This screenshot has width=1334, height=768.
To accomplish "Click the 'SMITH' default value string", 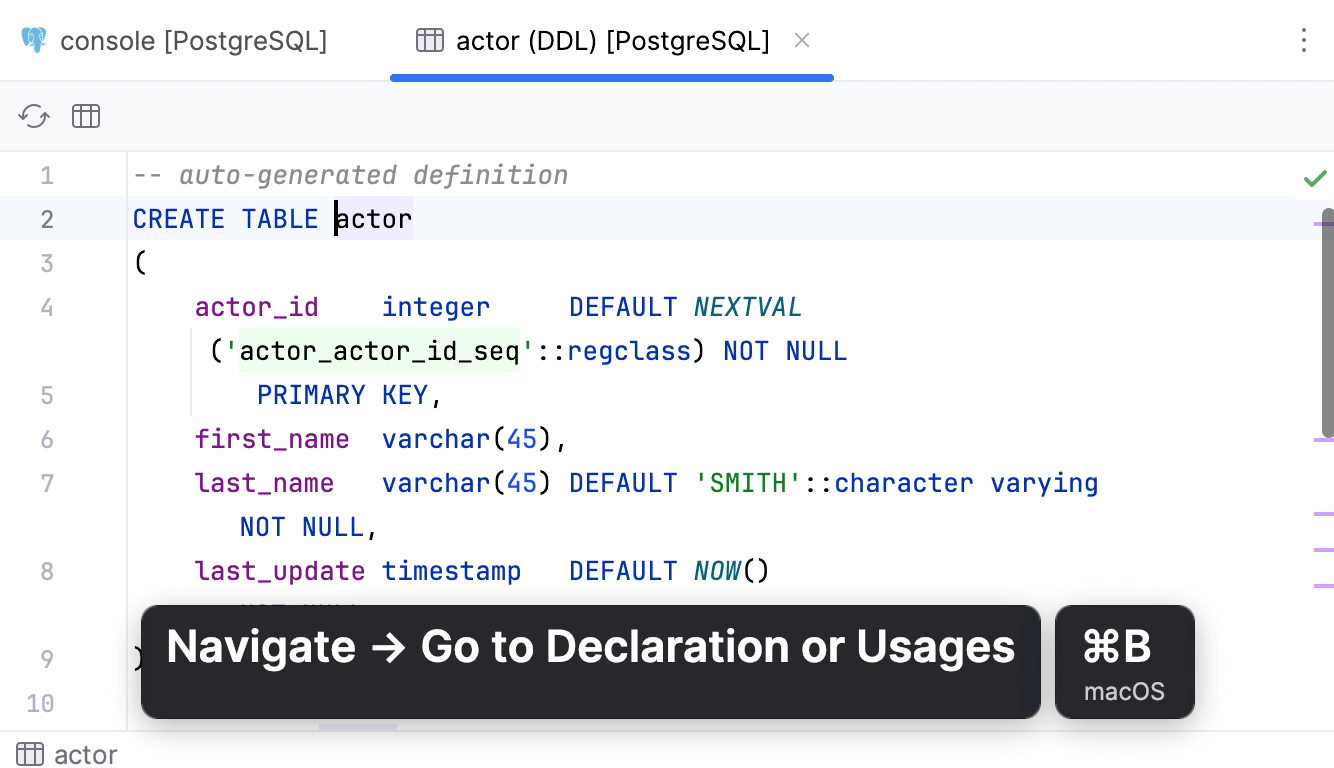I will pyautogui.click(x=748, y=483).
